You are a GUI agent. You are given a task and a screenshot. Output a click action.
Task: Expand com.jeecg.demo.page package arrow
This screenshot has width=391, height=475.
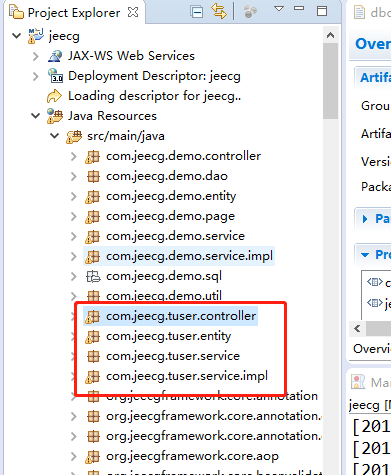coord(74,216)
